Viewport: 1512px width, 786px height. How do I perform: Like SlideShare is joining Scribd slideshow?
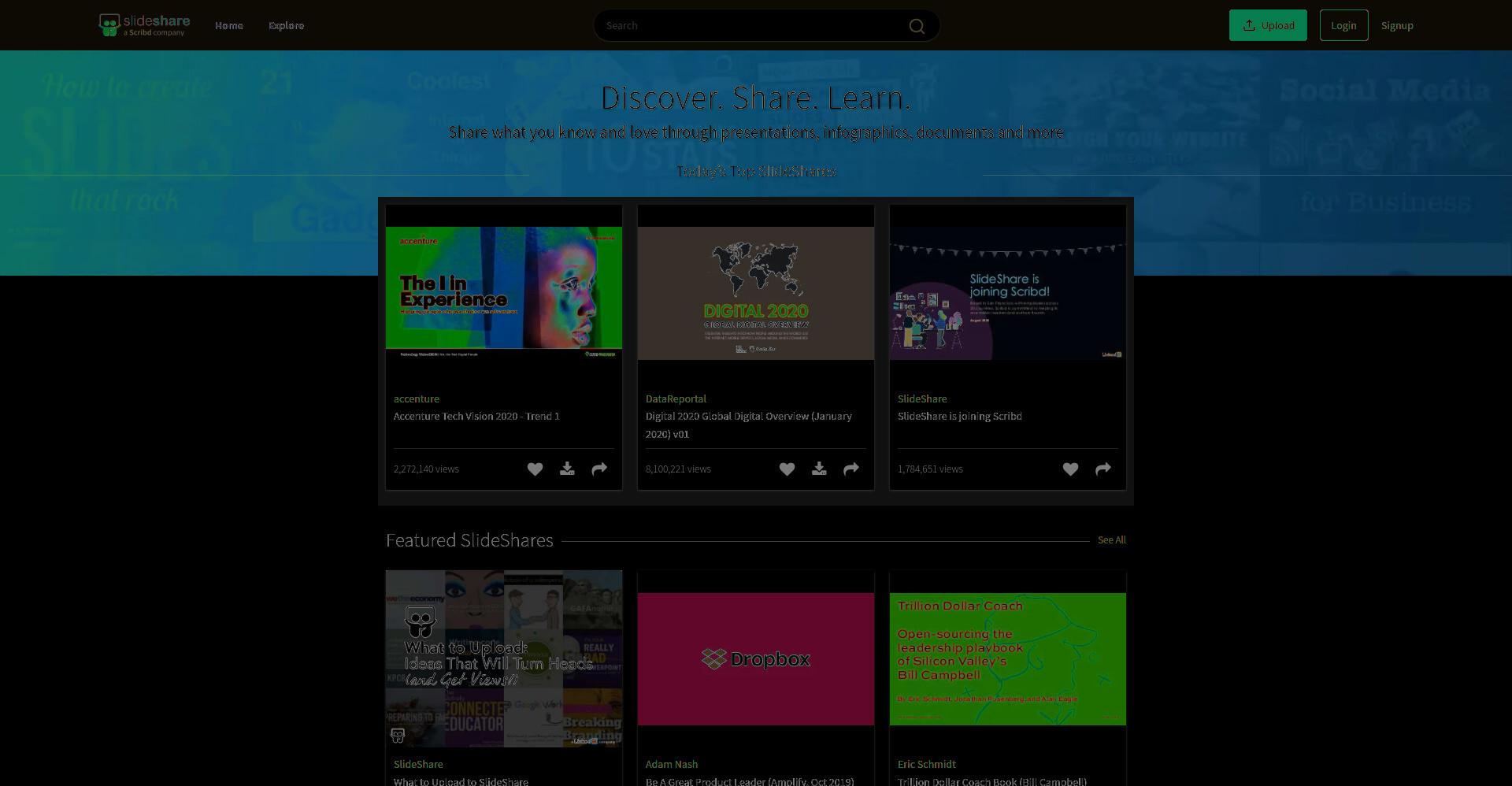pos(1070,469)
